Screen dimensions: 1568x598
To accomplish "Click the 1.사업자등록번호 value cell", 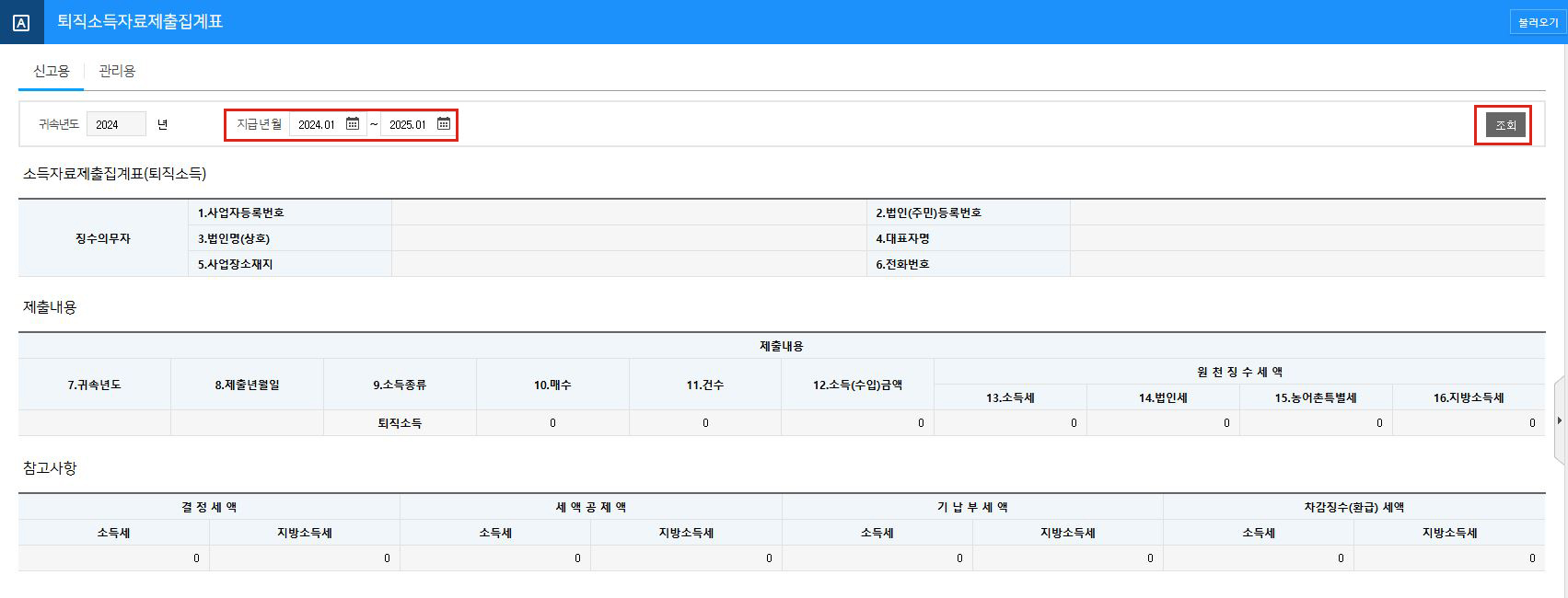I will (x=629, y=213).
